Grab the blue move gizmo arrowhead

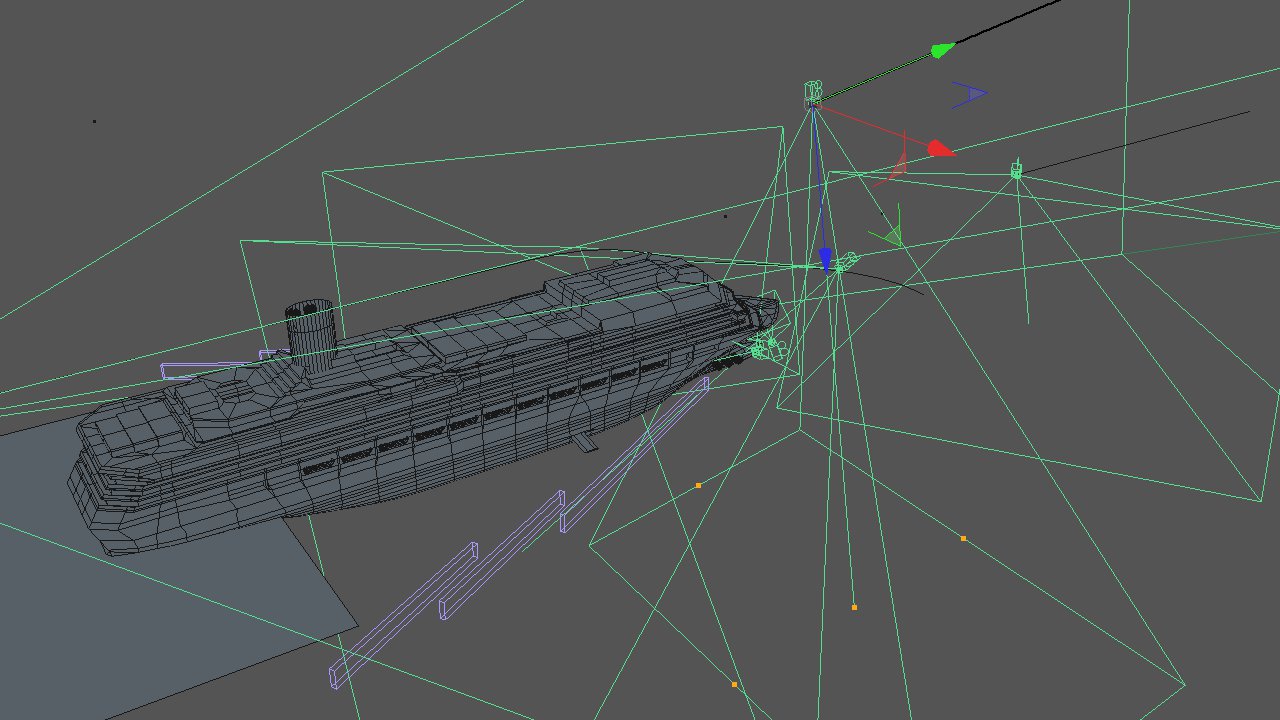click(x=825, y=260)
